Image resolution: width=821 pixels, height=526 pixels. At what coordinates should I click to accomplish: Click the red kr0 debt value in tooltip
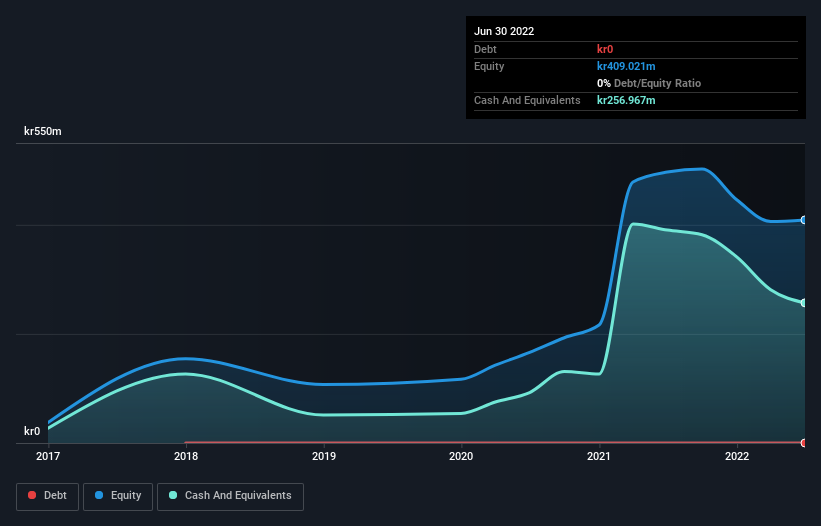[605, 49]
